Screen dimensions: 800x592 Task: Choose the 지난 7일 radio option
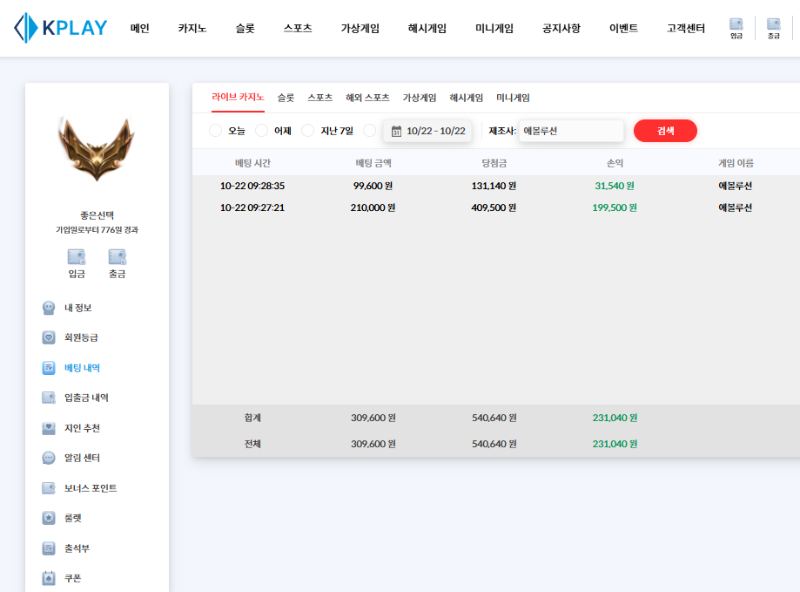click(x=308, y=131)
